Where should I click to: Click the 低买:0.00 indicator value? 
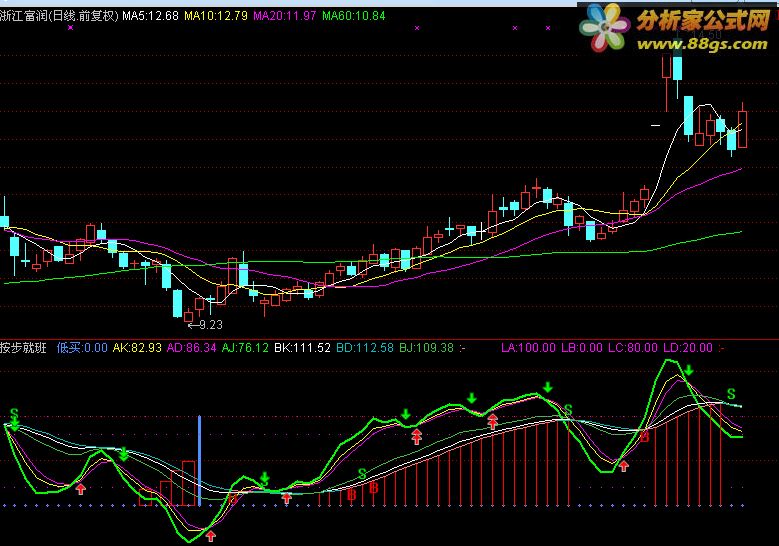82,348
